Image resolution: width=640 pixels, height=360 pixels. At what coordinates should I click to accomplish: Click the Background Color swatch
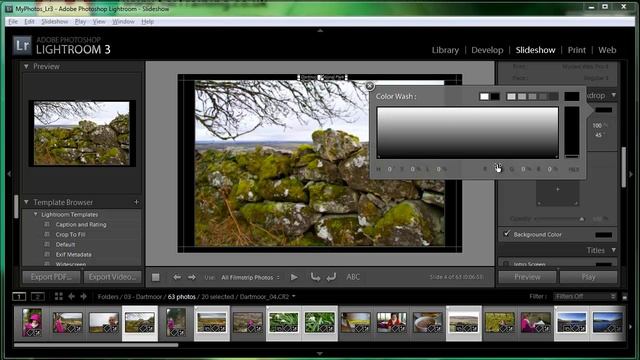pyautogui.click(x=603, y=235)
